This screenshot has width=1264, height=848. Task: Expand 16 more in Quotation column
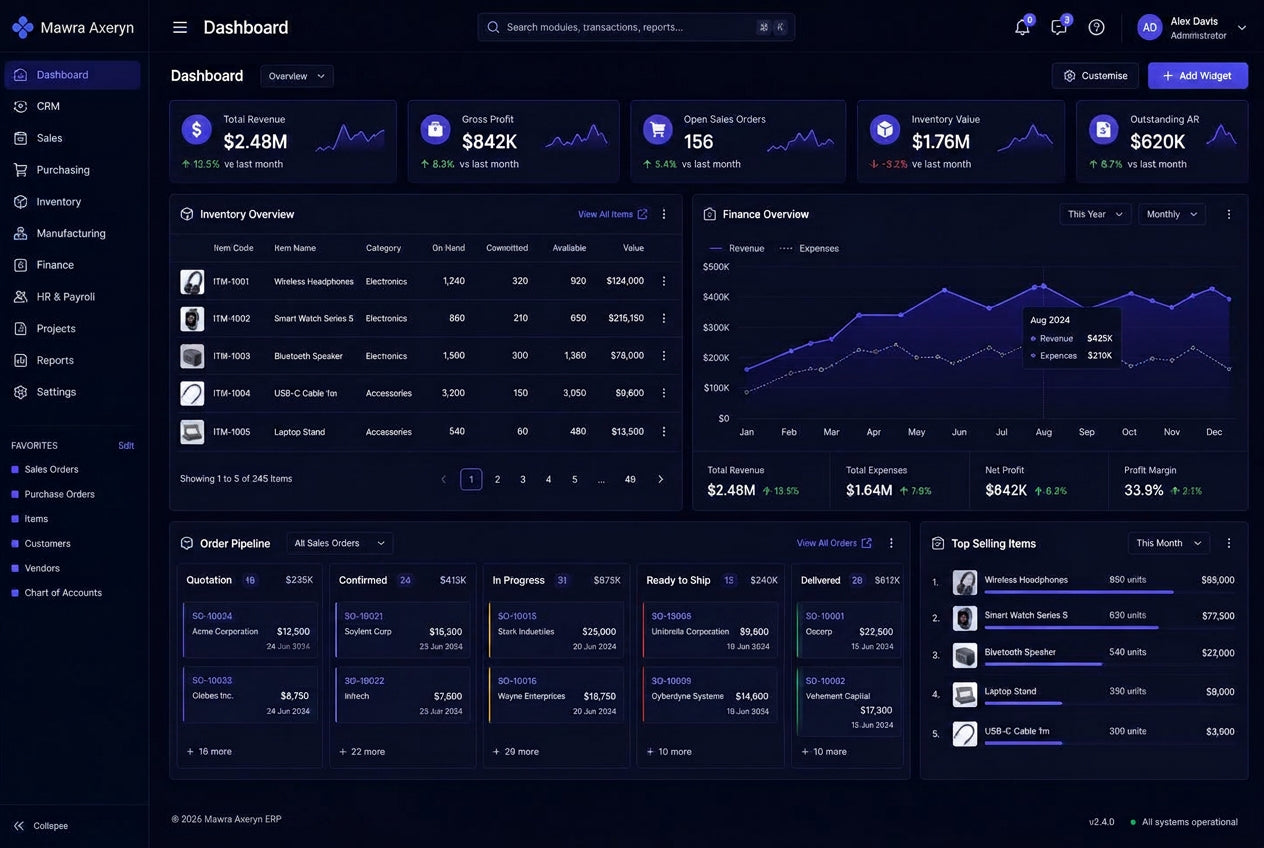point(209,751)
